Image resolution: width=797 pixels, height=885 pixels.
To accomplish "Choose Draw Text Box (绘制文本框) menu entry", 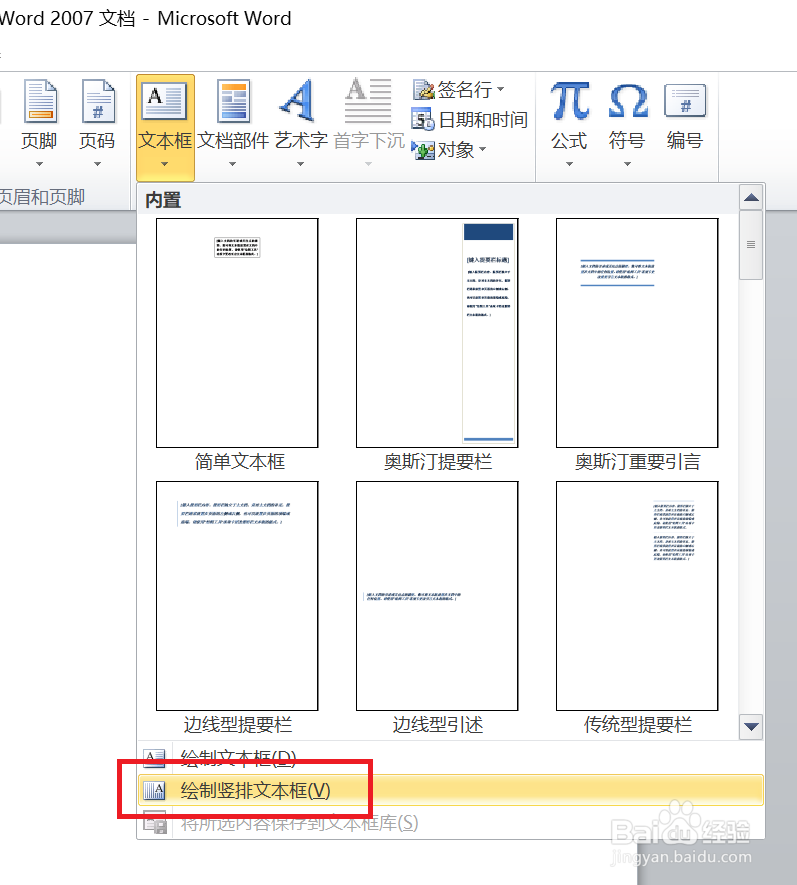I will click(x=450, y=758).
